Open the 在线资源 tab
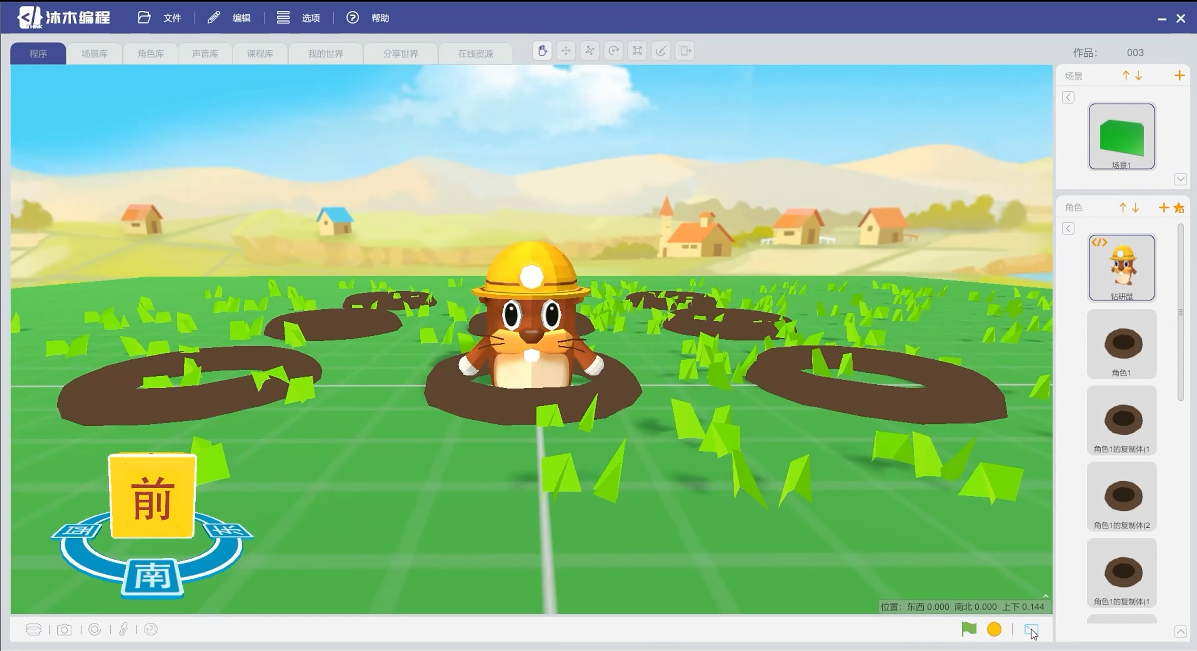1197x651 pixels. tap(476, 53)
